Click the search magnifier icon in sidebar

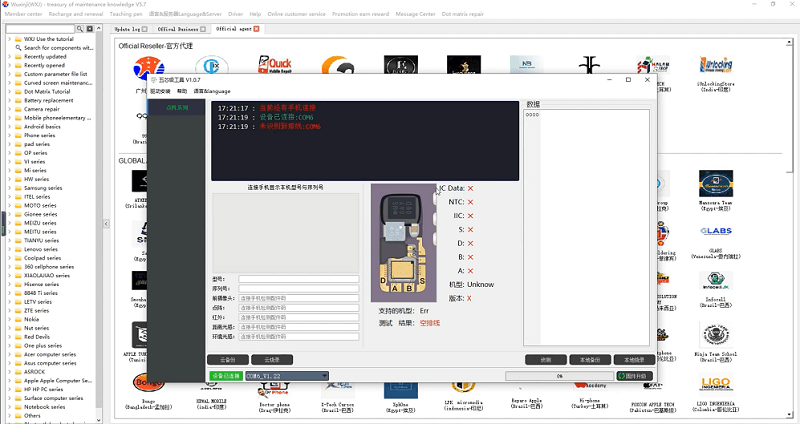tap(80, 29)
